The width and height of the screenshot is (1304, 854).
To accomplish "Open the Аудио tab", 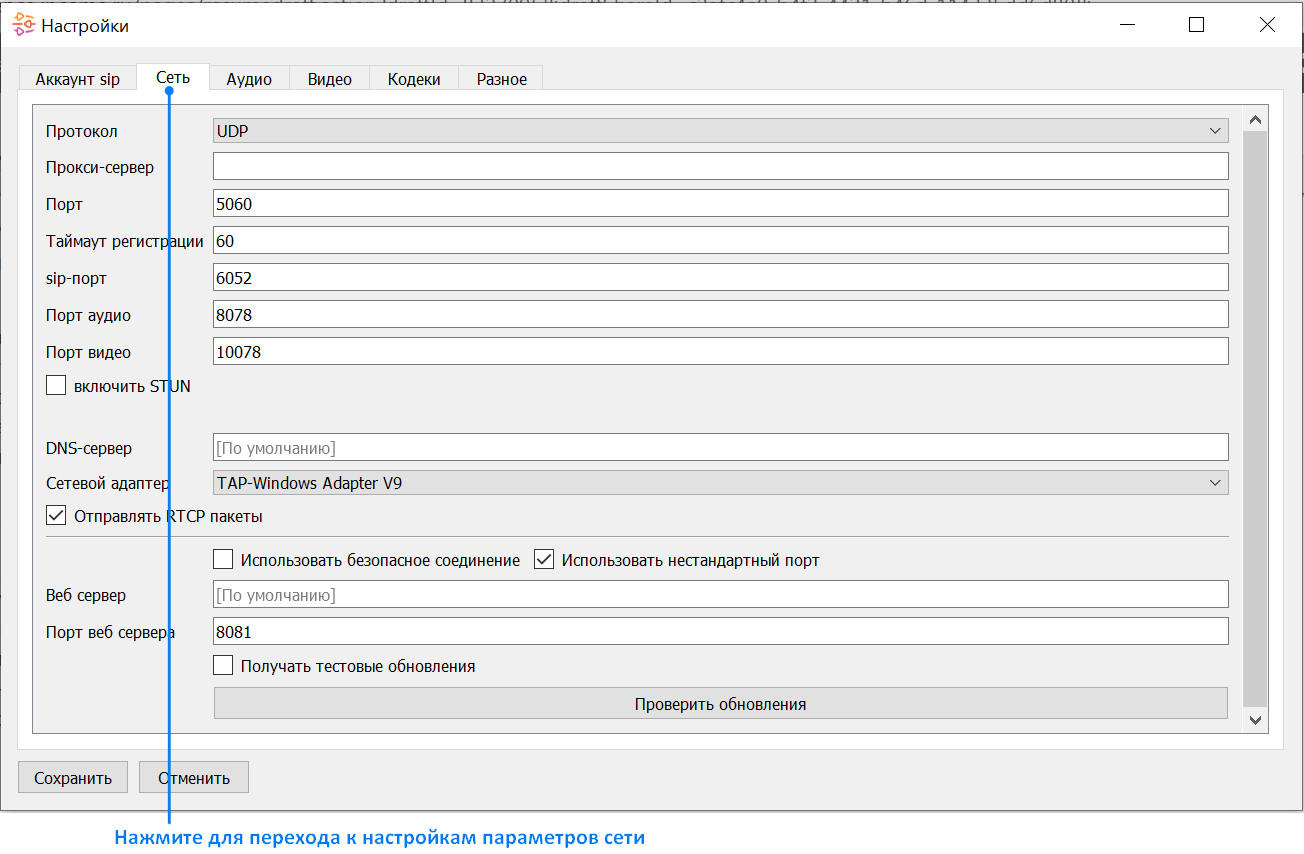I will 249,79.
